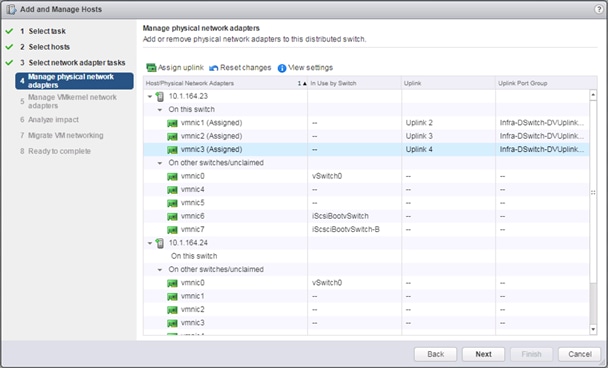Image resolution: width=608 pixels, height=368 pixels.
Task: Click the adapter icon for vmnic7
Action: [172, 230]
